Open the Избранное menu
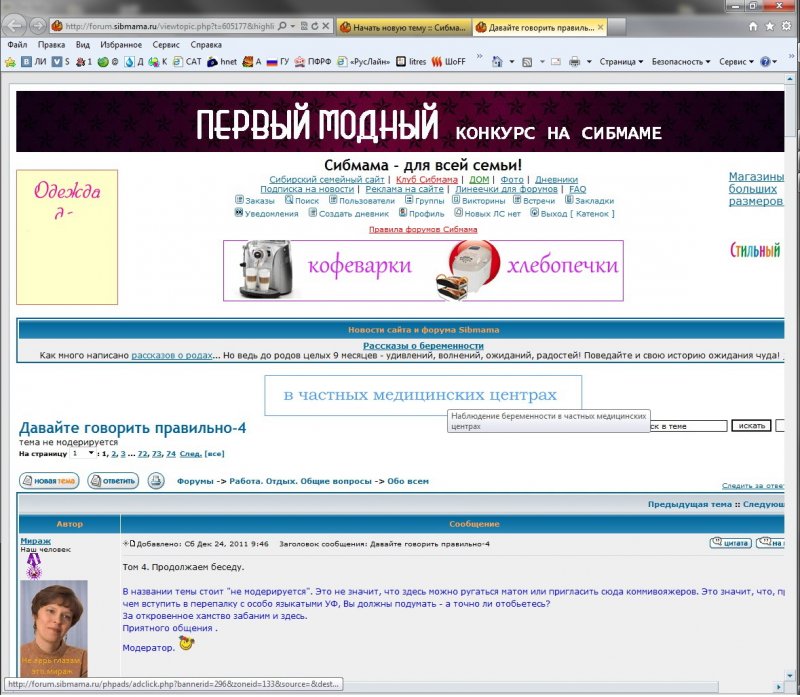Screen dimensions: 800x697 pyautogui.click(x=121, y=45)
